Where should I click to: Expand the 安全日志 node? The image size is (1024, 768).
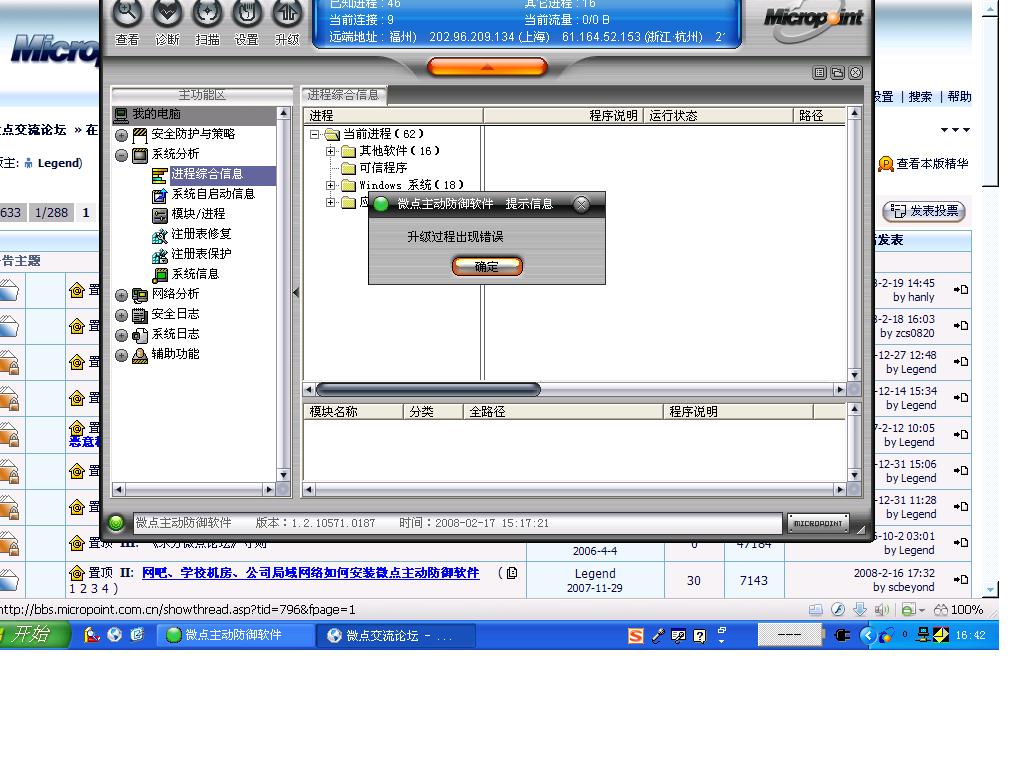[x=121, y=315]
